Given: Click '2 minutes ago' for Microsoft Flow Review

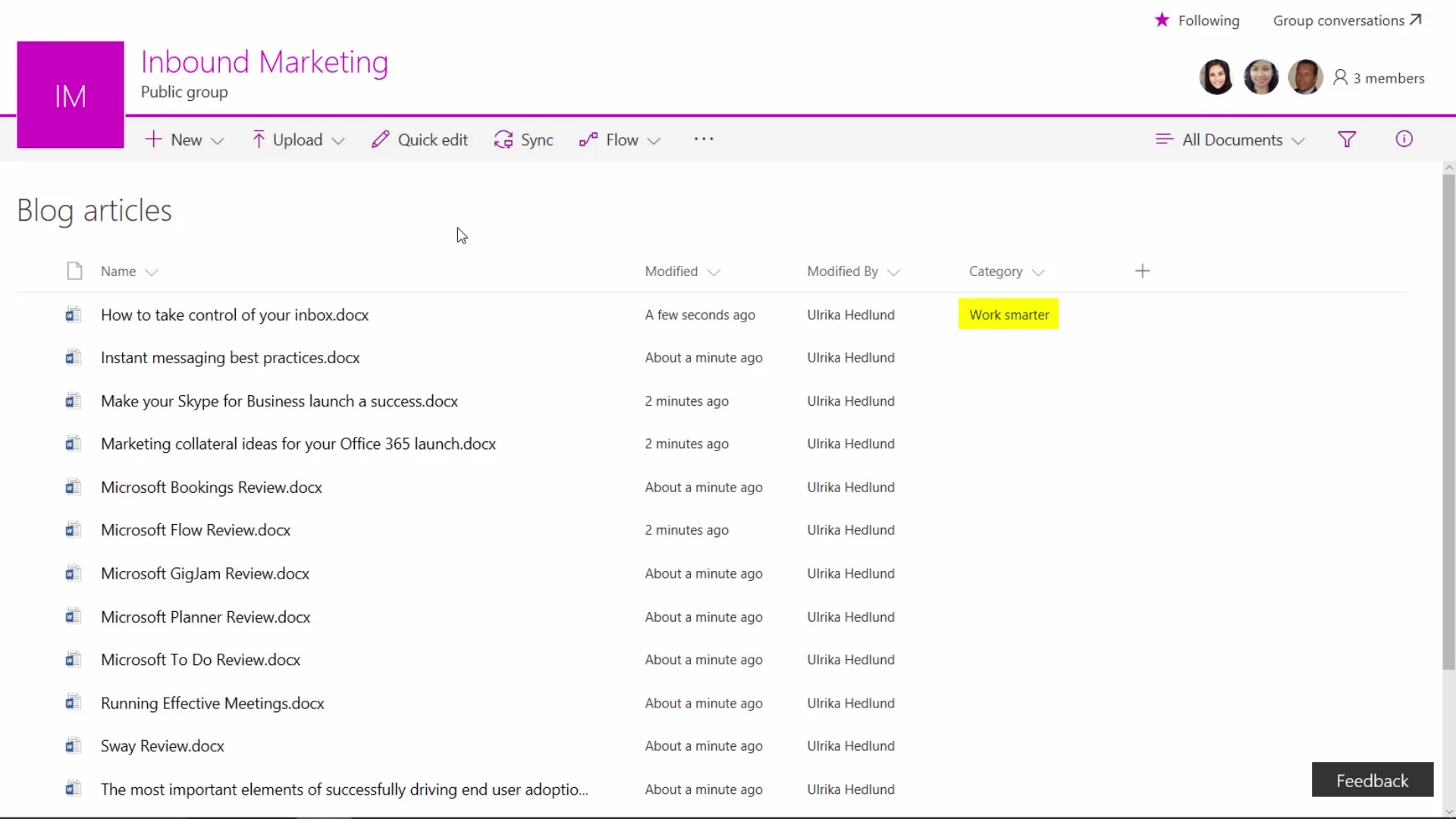Looking at the screenshot, I should [x=687, y=529].
